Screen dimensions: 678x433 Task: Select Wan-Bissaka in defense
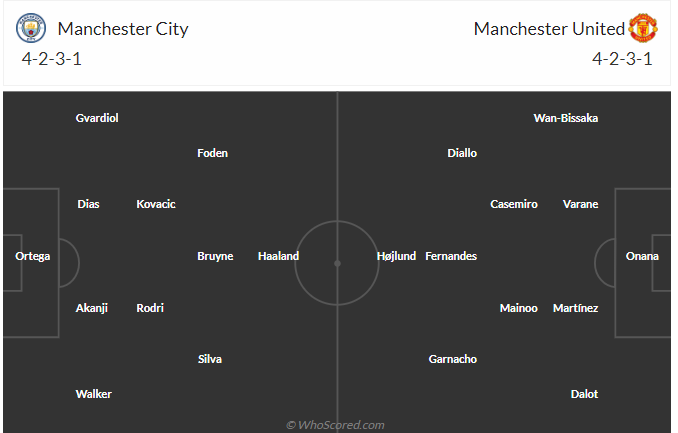click(x=566, y=118)
